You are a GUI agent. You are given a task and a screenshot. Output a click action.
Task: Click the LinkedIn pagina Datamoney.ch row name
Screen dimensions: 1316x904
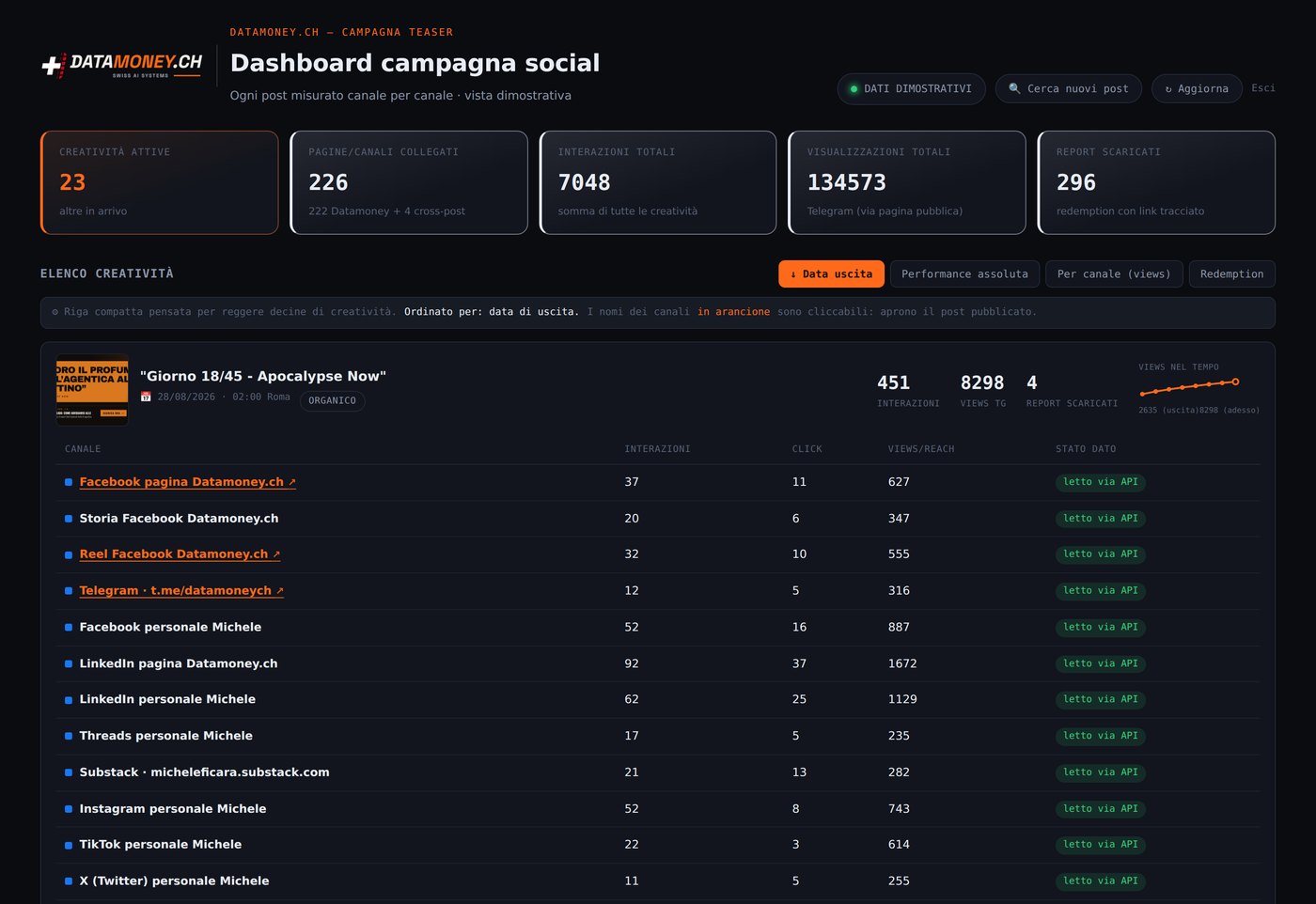[179, 664]
